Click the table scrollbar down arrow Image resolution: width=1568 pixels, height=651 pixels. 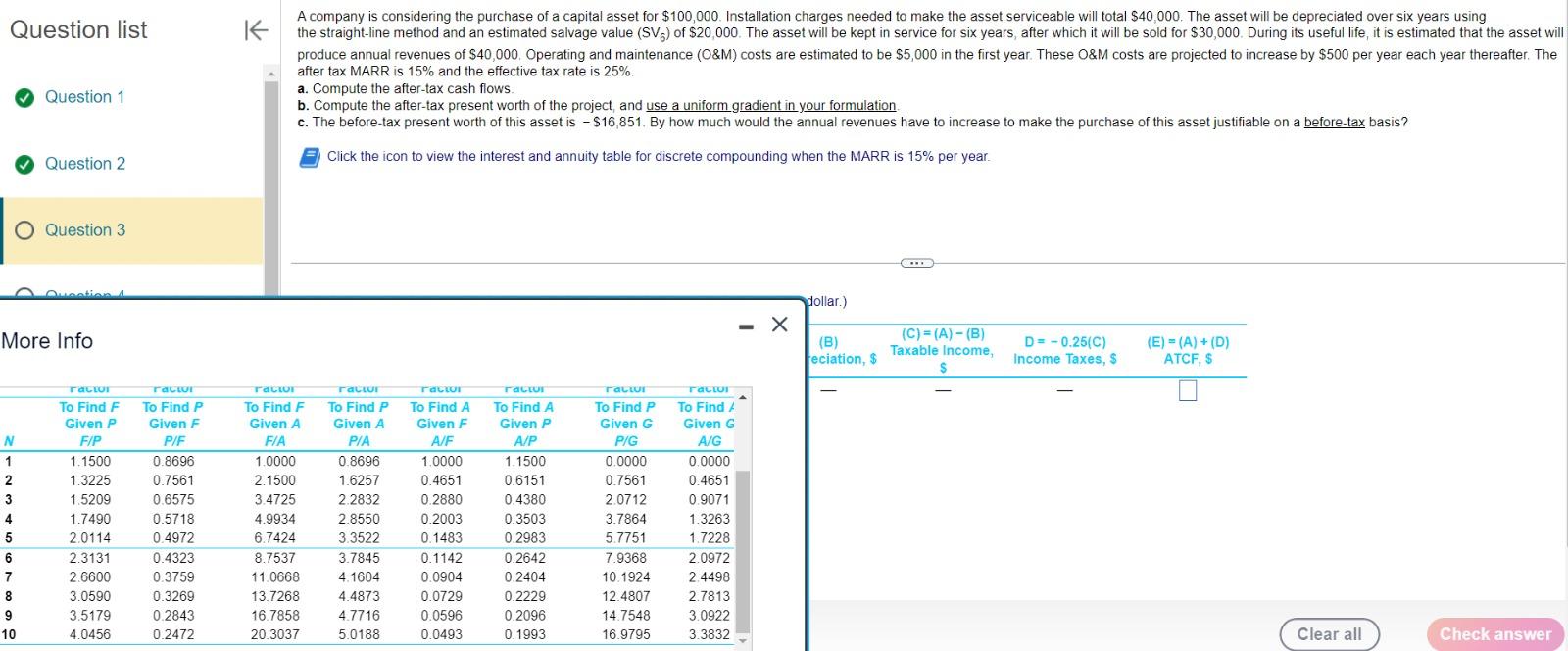click(743, 642)
